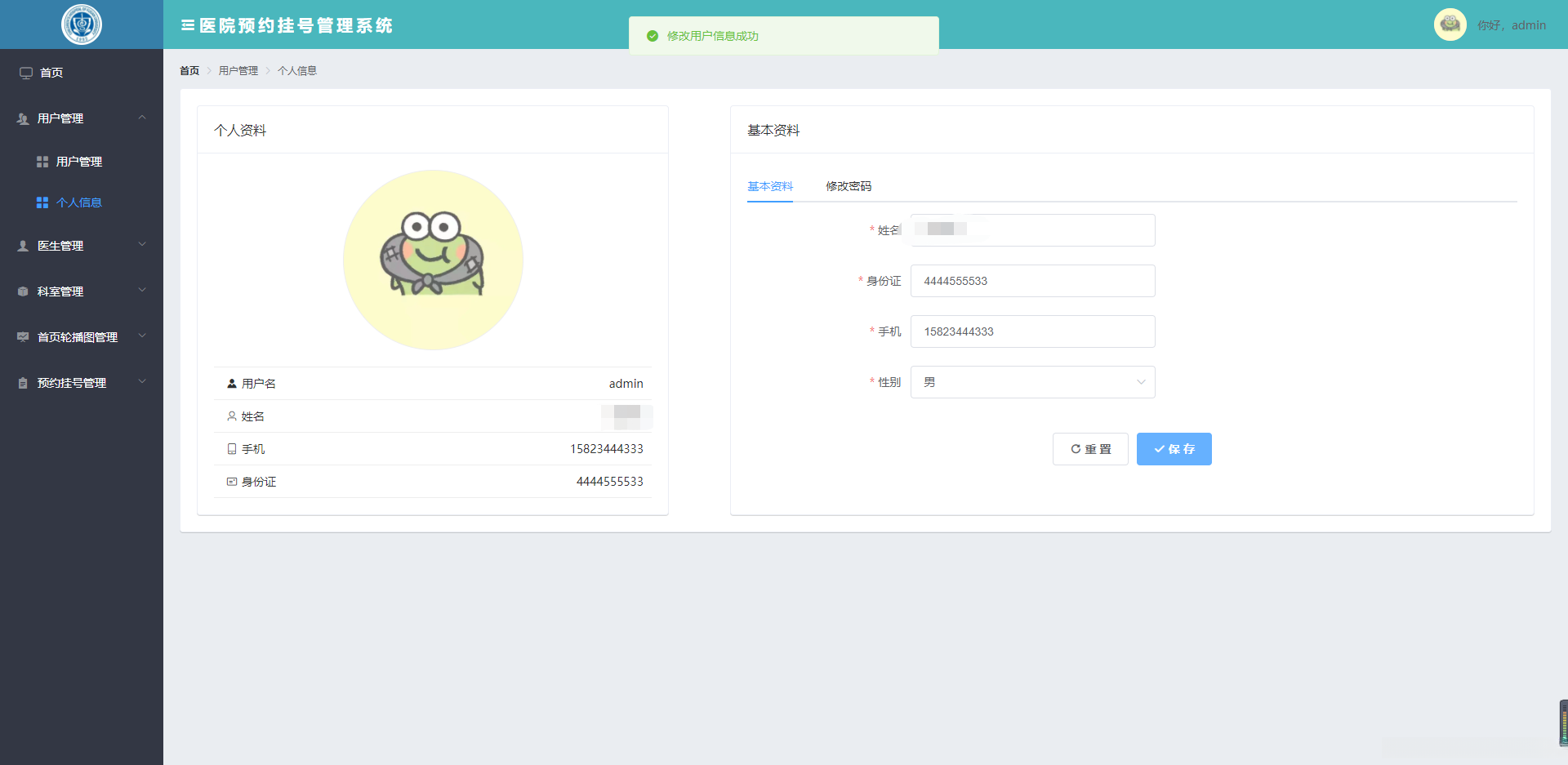Click the green success check icon in the notification
1568x765 pixels.
click(x=653, y=36)
